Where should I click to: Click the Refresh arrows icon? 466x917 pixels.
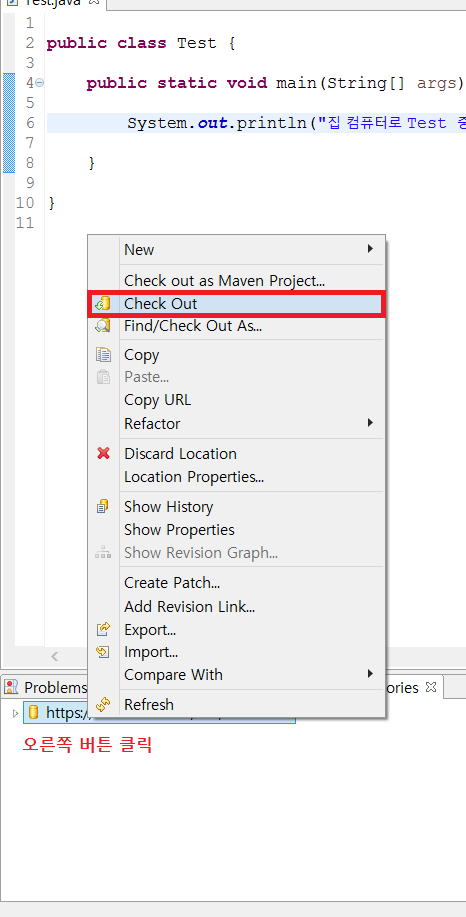[x=103, y=705]
